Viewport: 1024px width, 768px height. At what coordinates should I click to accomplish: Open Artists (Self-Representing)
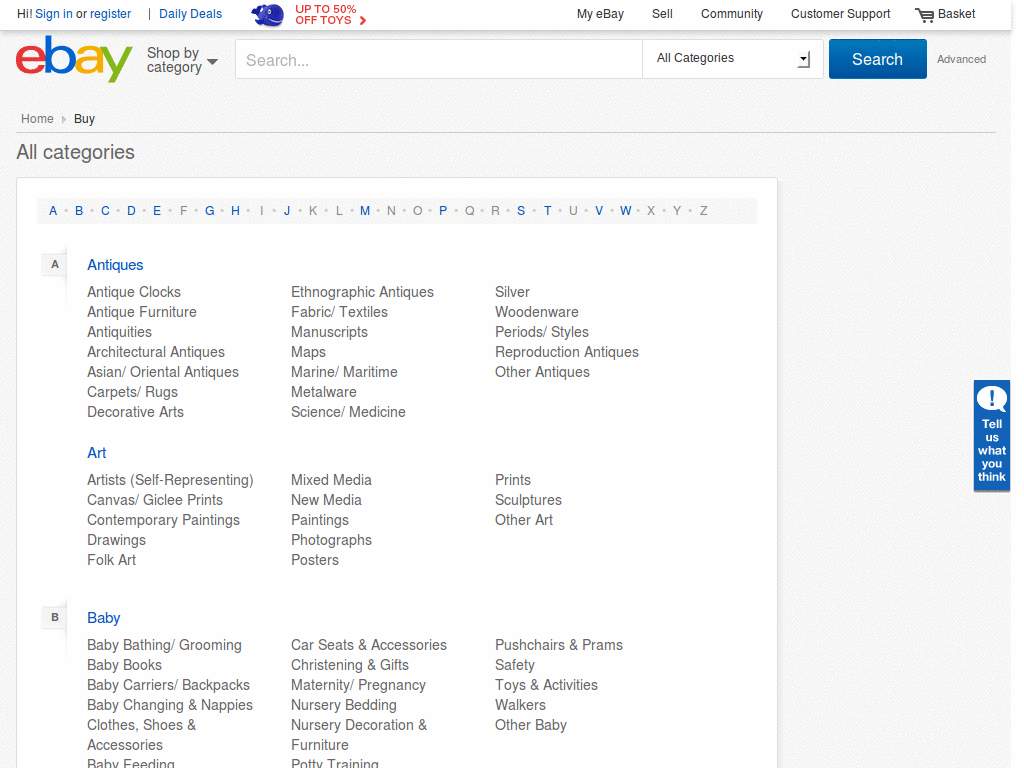pyautogui.click(x=170, y=480)
